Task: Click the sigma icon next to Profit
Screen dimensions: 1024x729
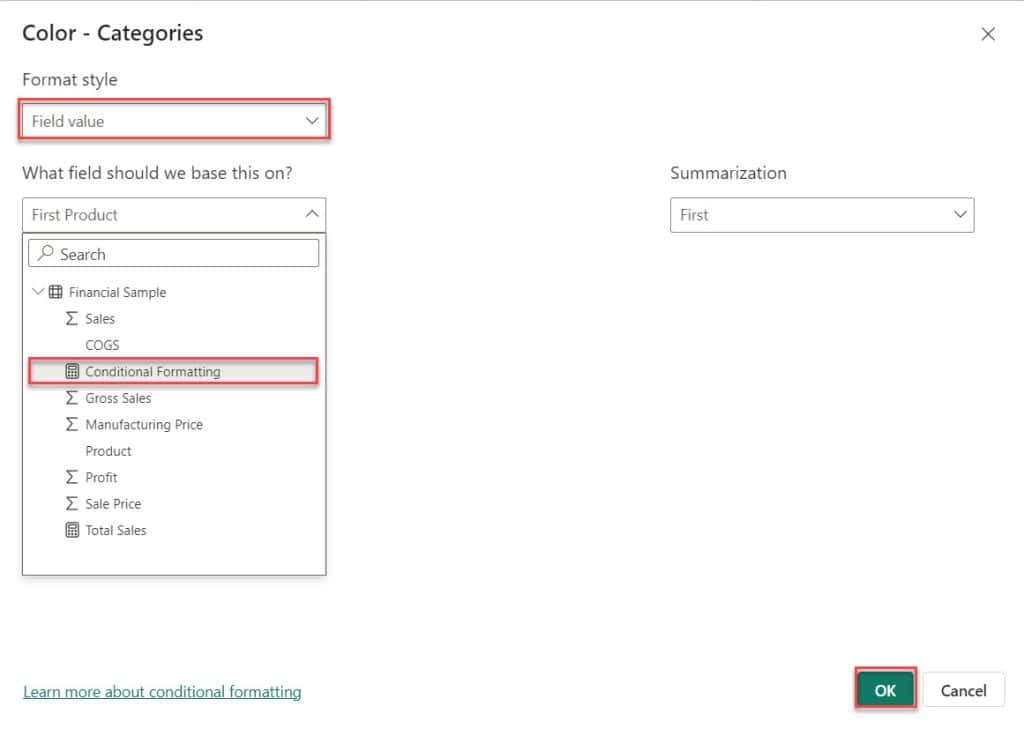Action: (72, 477)
